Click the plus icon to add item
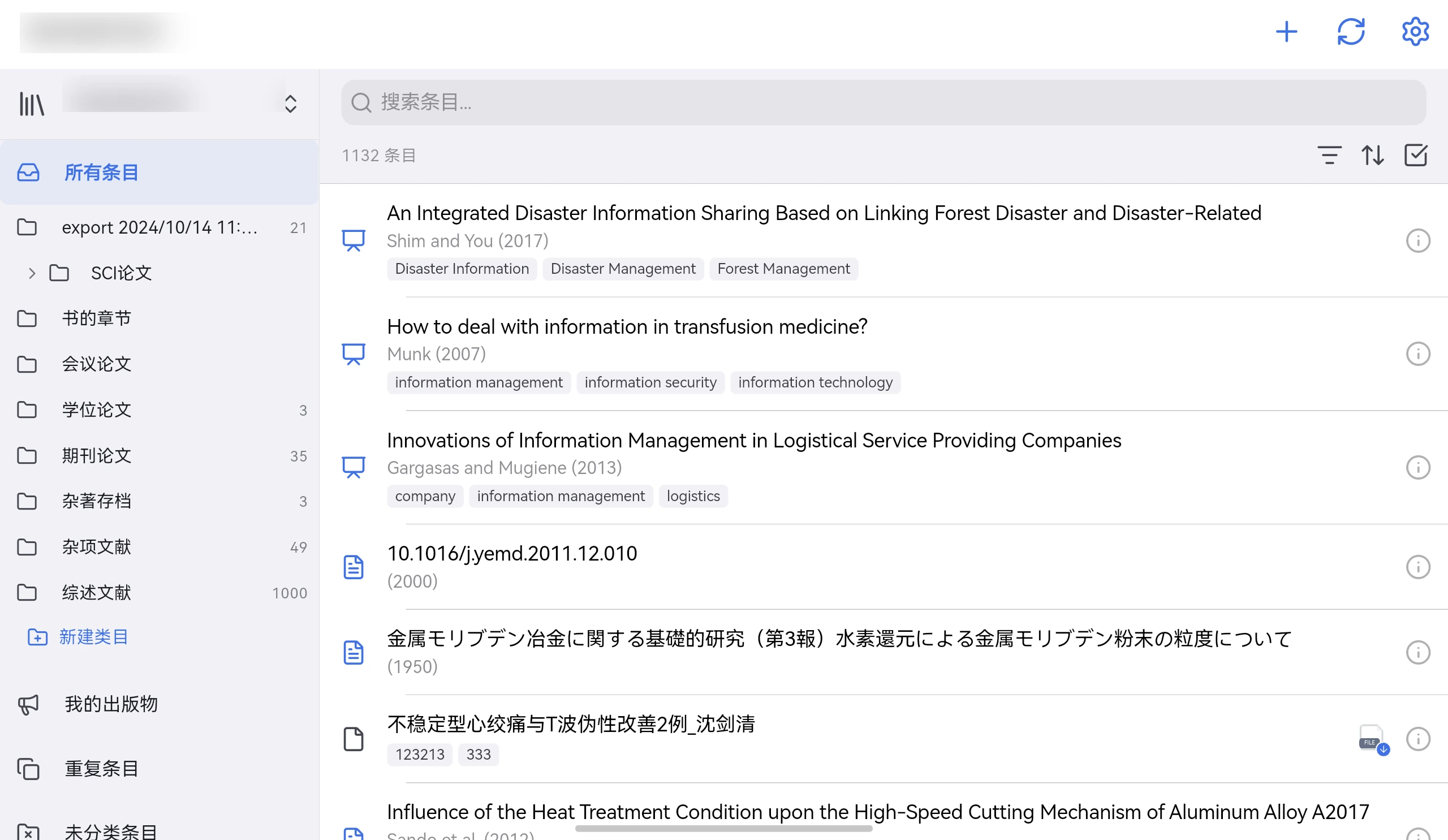 tap(1286, 32)
